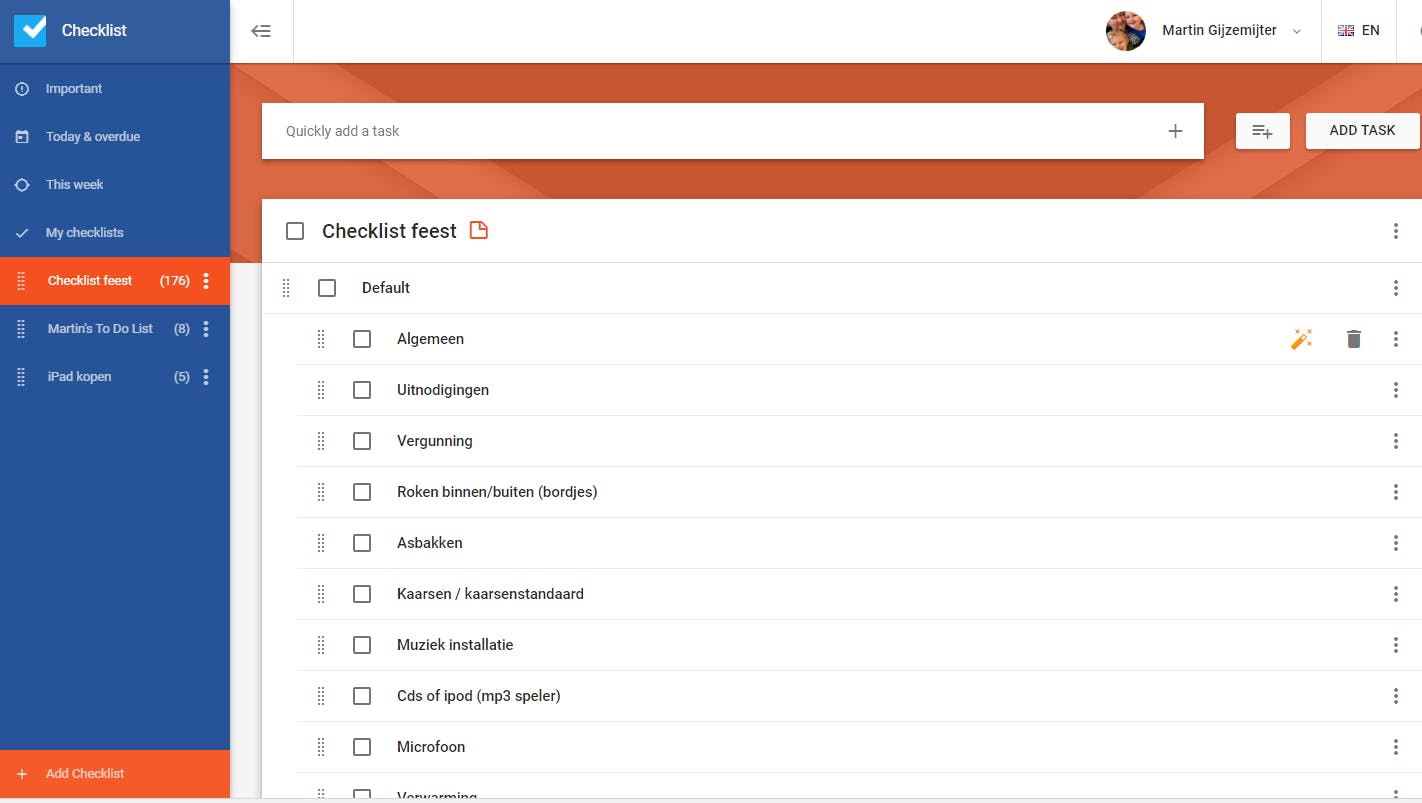Click drag handle of Martin's To Do List
1422x803 pixels.
point(22,329)
